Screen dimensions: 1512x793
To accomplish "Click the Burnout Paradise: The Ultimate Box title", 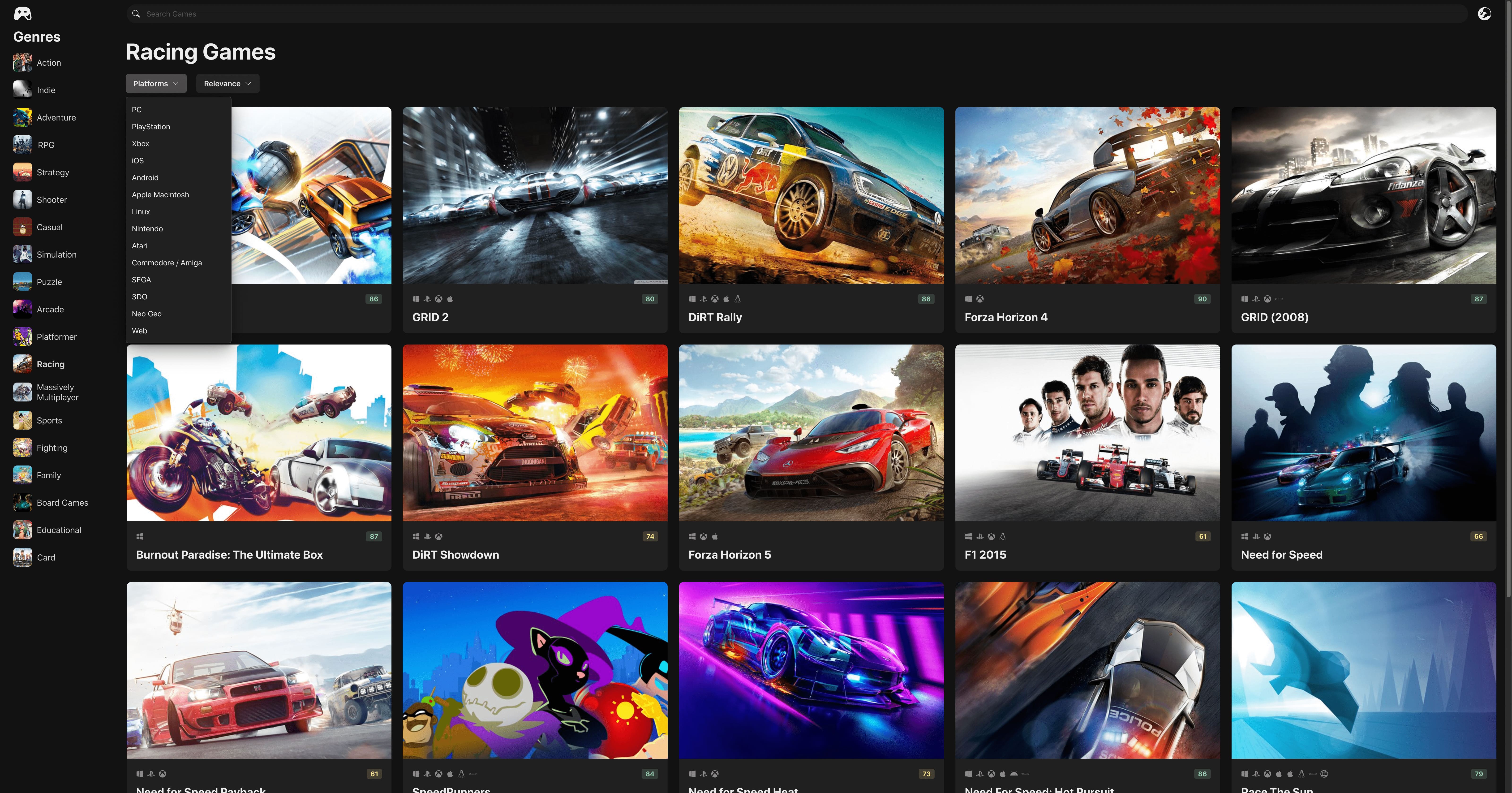I will pos(229,555).
